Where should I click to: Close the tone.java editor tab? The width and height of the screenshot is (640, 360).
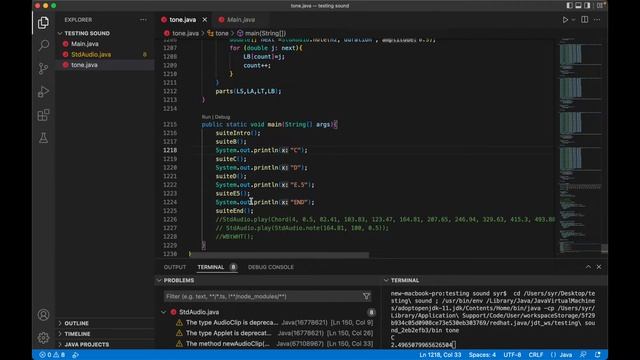[x=204, y=20]
